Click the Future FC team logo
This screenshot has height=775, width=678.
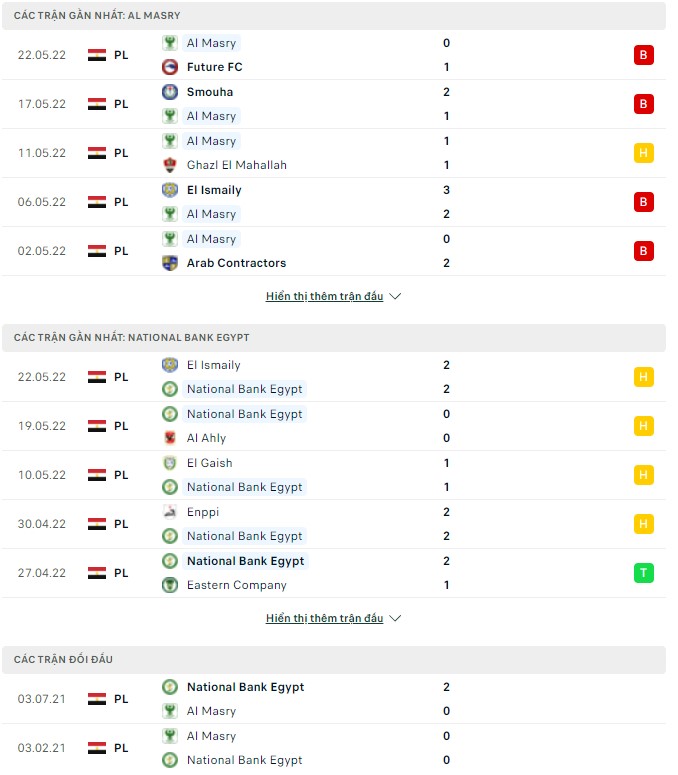[x=170, y=67]
